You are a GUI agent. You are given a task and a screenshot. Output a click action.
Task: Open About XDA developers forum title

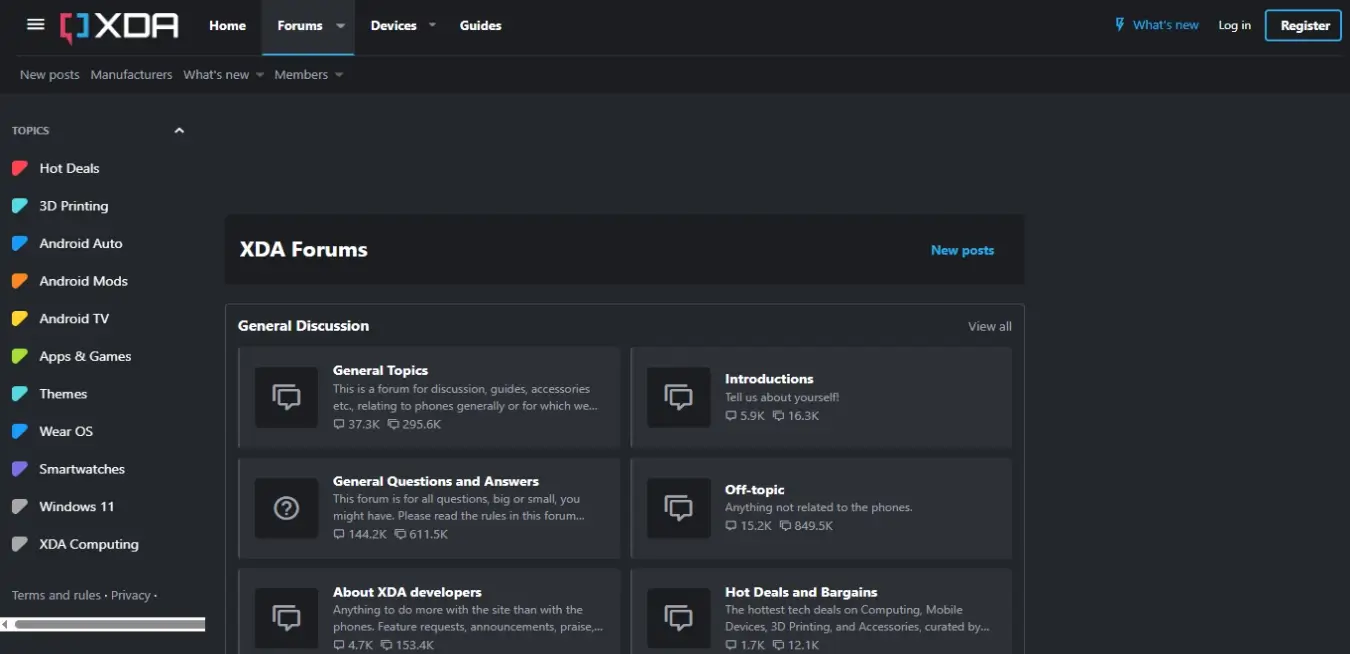407,592
